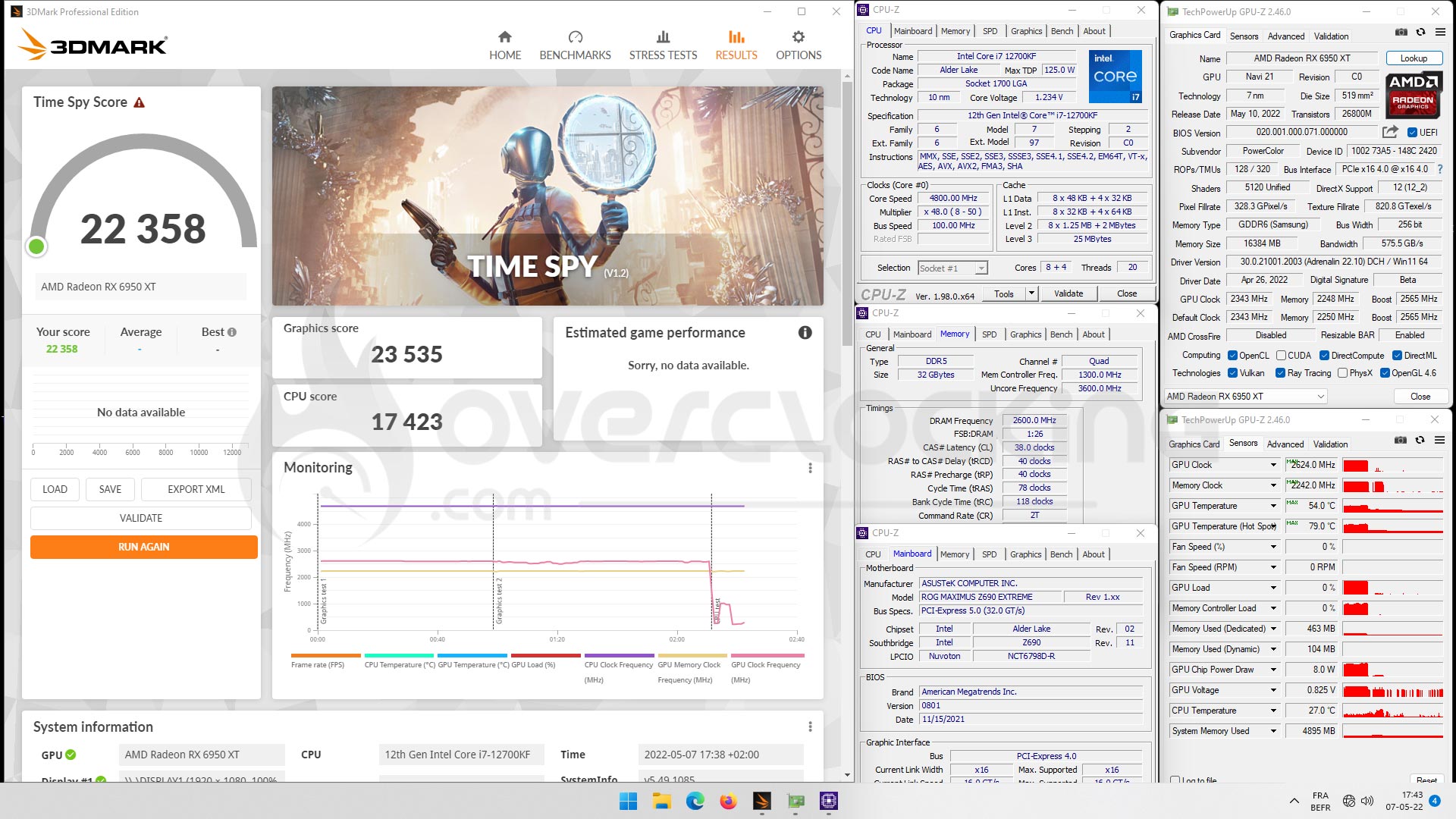Open the System information three-dot menu
1456x819 pixels.
[x=810, y=726]
